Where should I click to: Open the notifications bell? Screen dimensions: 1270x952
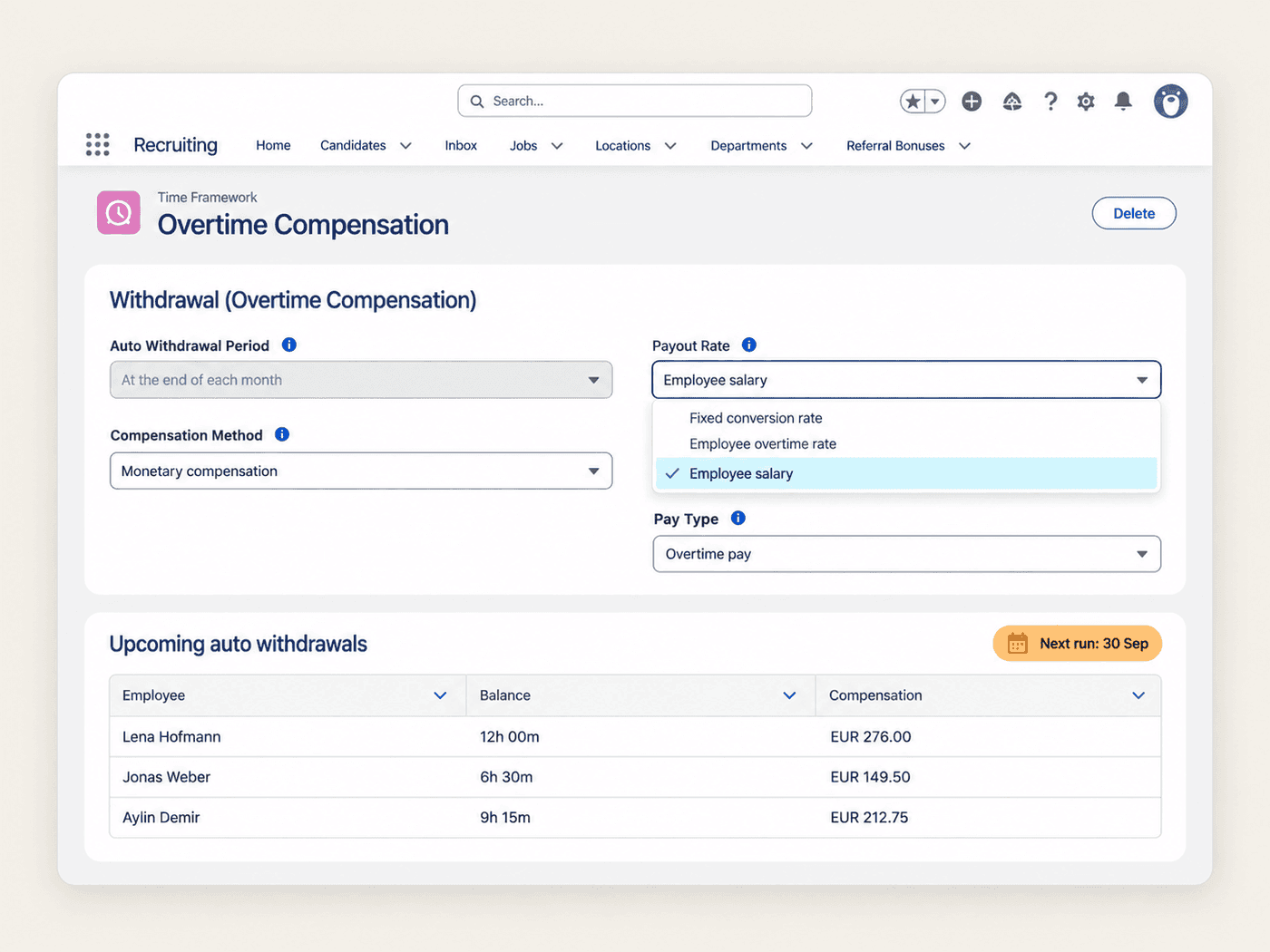click(1123, 102)
